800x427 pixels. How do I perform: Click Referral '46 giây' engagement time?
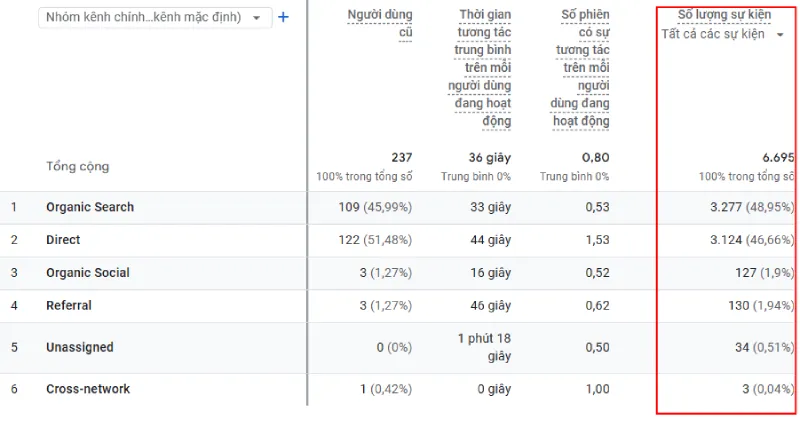(489, 306)
